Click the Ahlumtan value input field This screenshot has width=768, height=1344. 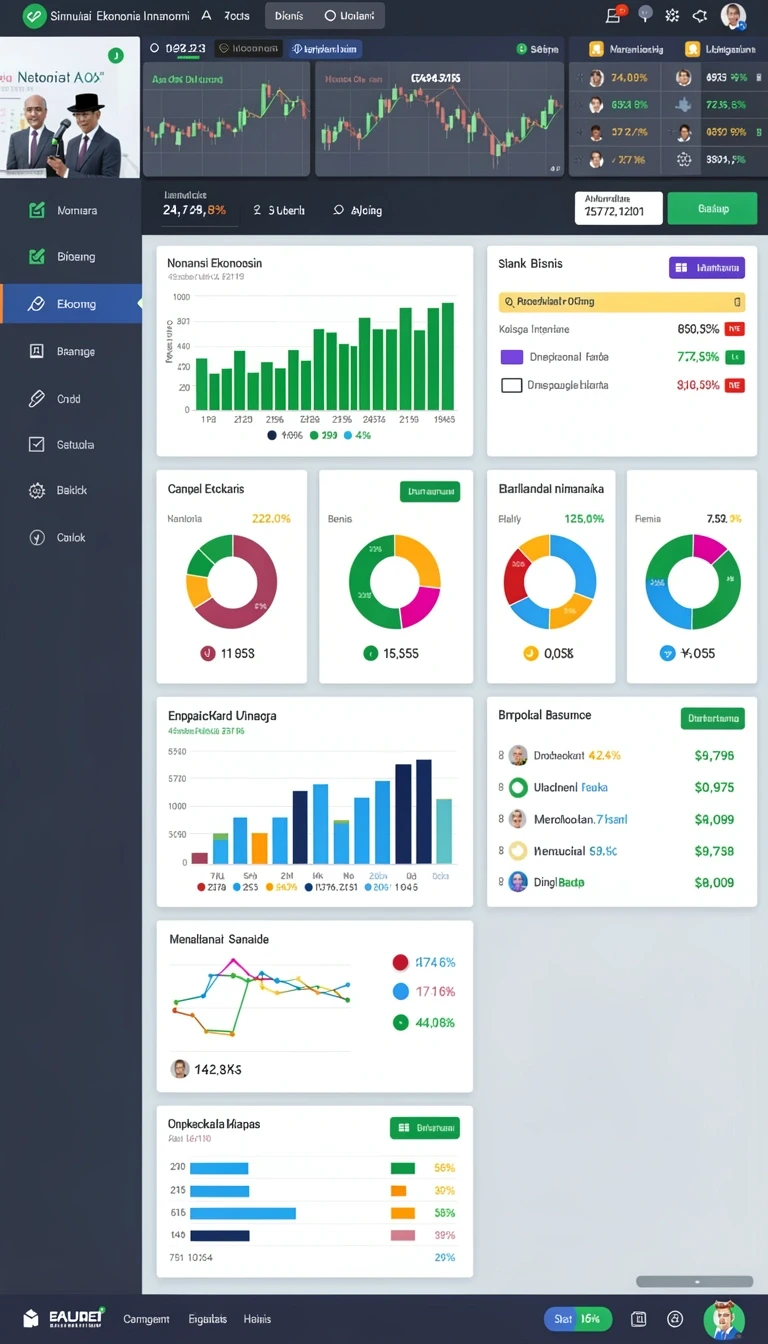pos(618,208)
